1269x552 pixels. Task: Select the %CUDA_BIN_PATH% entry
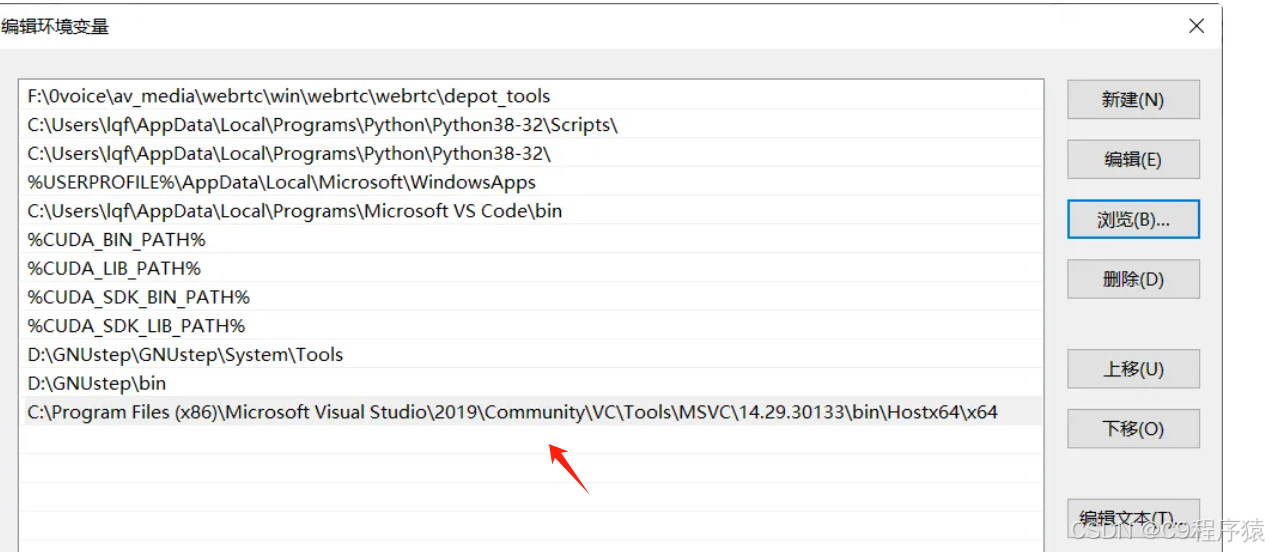[x=533, y=240]
